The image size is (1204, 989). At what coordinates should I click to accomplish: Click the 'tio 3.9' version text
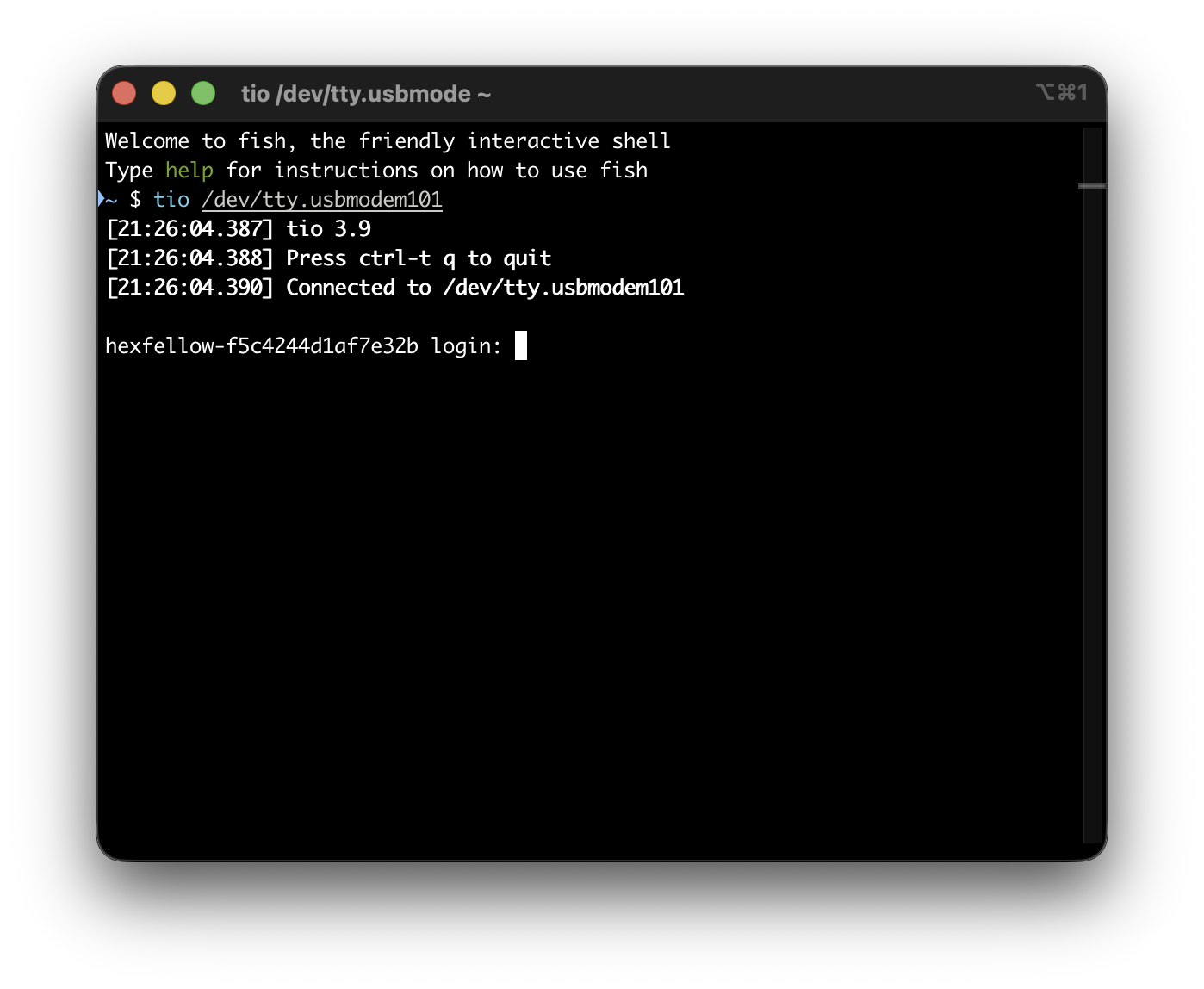(328, 229)
